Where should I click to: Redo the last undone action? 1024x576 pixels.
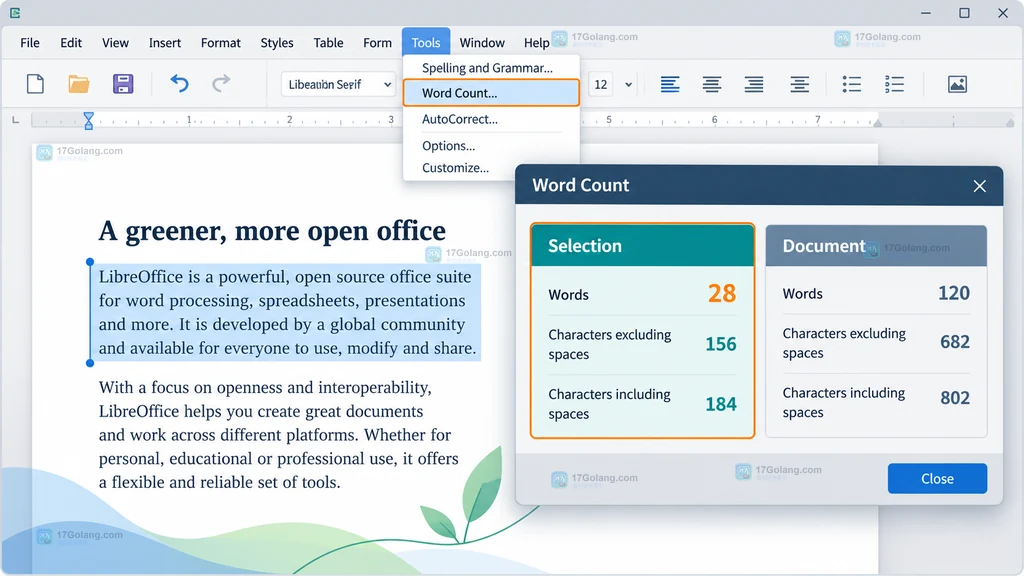point(221,84)
